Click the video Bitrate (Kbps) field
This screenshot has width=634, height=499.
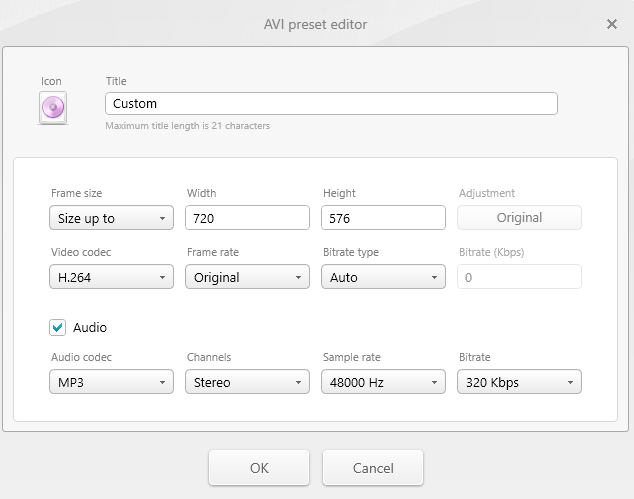pyautogui.click(x=519, y=277)
